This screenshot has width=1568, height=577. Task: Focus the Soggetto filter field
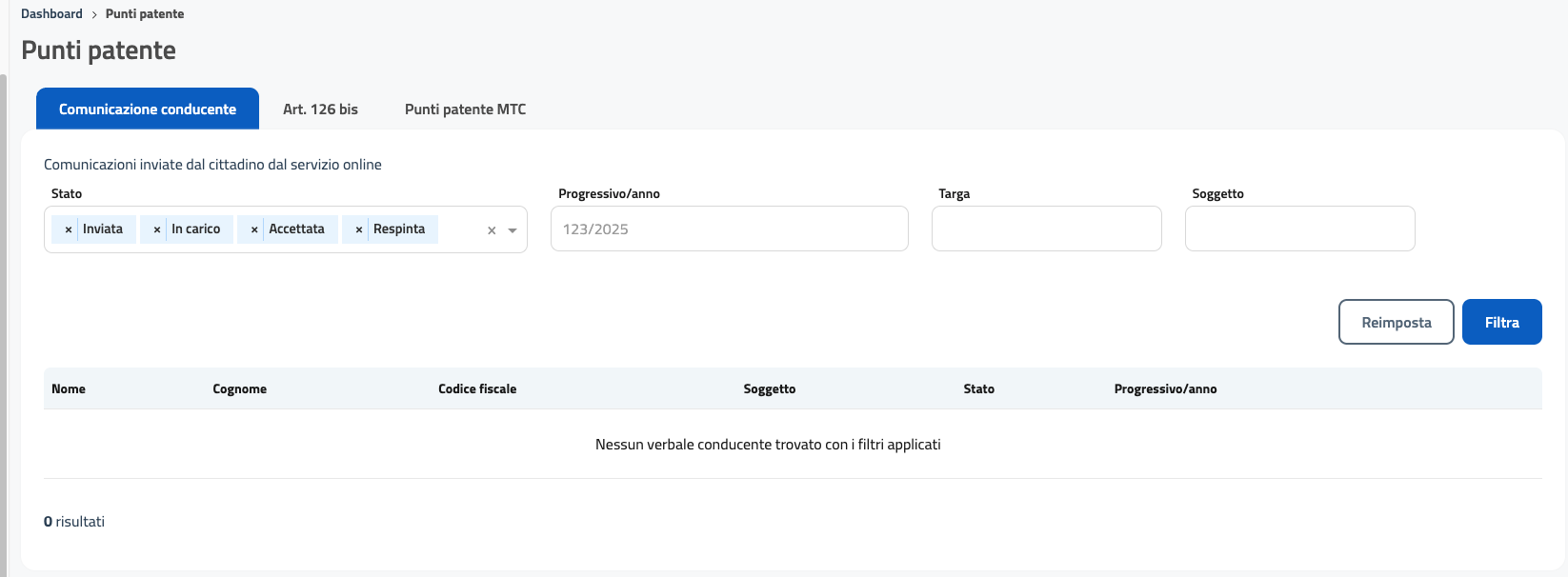(1299, 229)
